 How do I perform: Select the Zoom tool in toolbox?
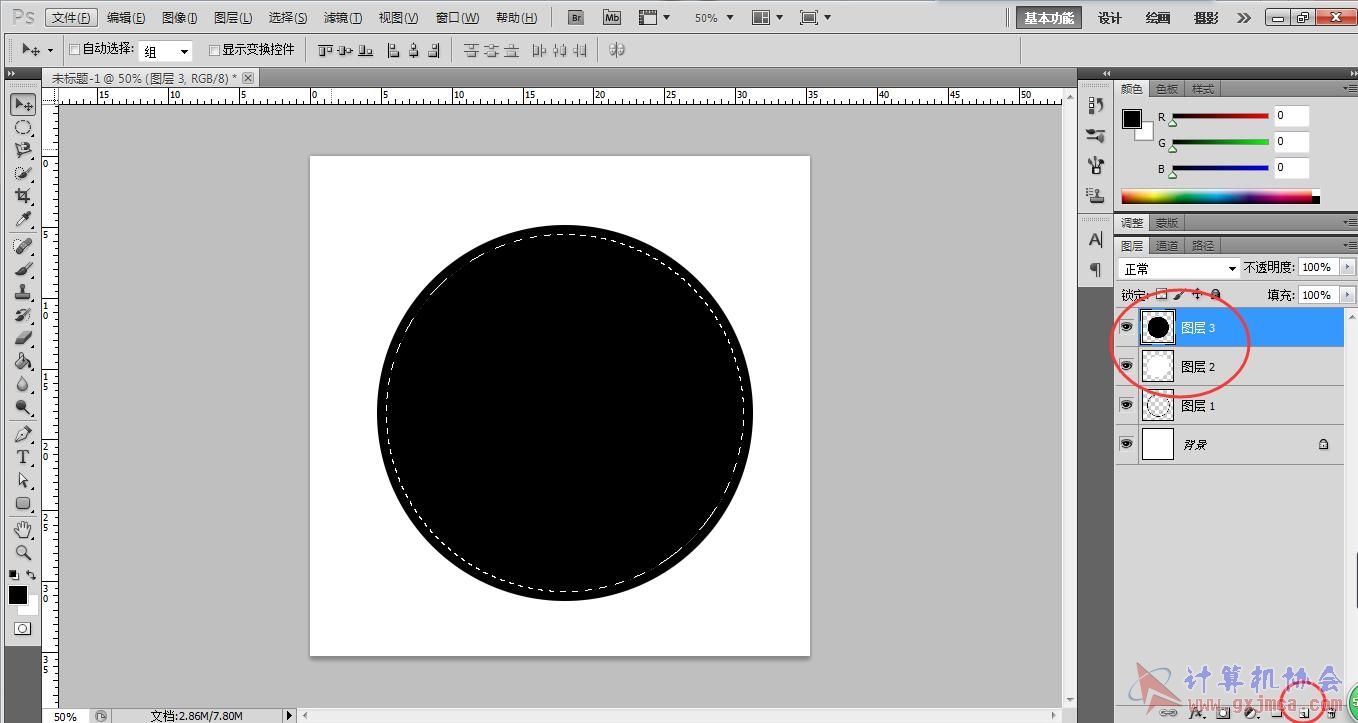pos(23,552)
